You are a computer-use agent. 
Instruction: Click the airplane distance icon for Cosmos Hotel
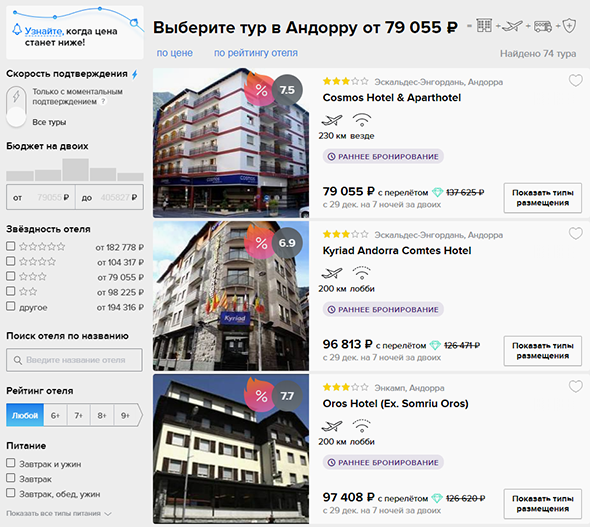coord(332,120)
